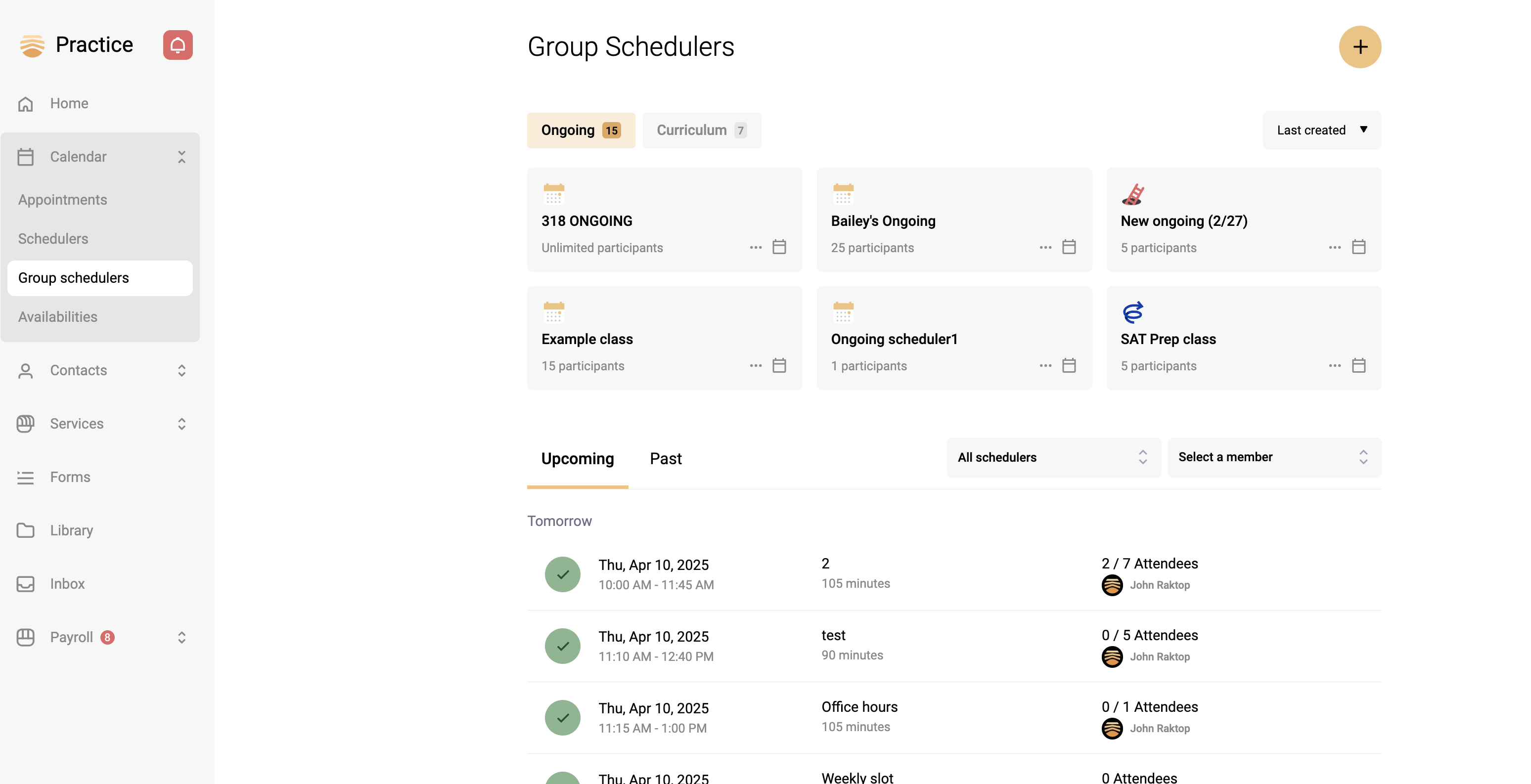The height and width of the screenshot is (784, 1531).
Task: Expand the Services section chevron
Action: pos(182,424)
